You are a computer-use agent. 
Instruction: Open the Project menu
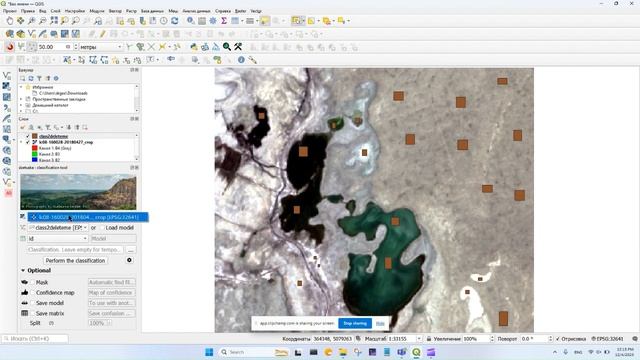pyautogui.click(x=10, y=11)
